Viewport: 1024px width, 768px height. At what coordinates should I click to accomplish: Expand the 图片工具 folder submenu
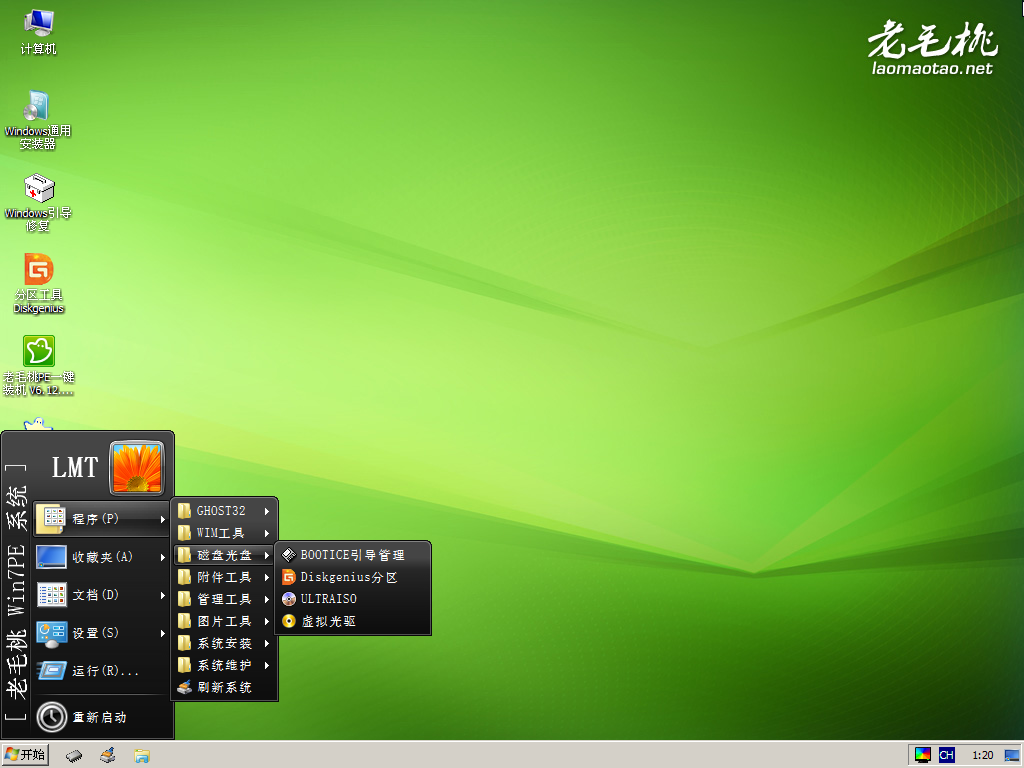(x=224, y=621)
